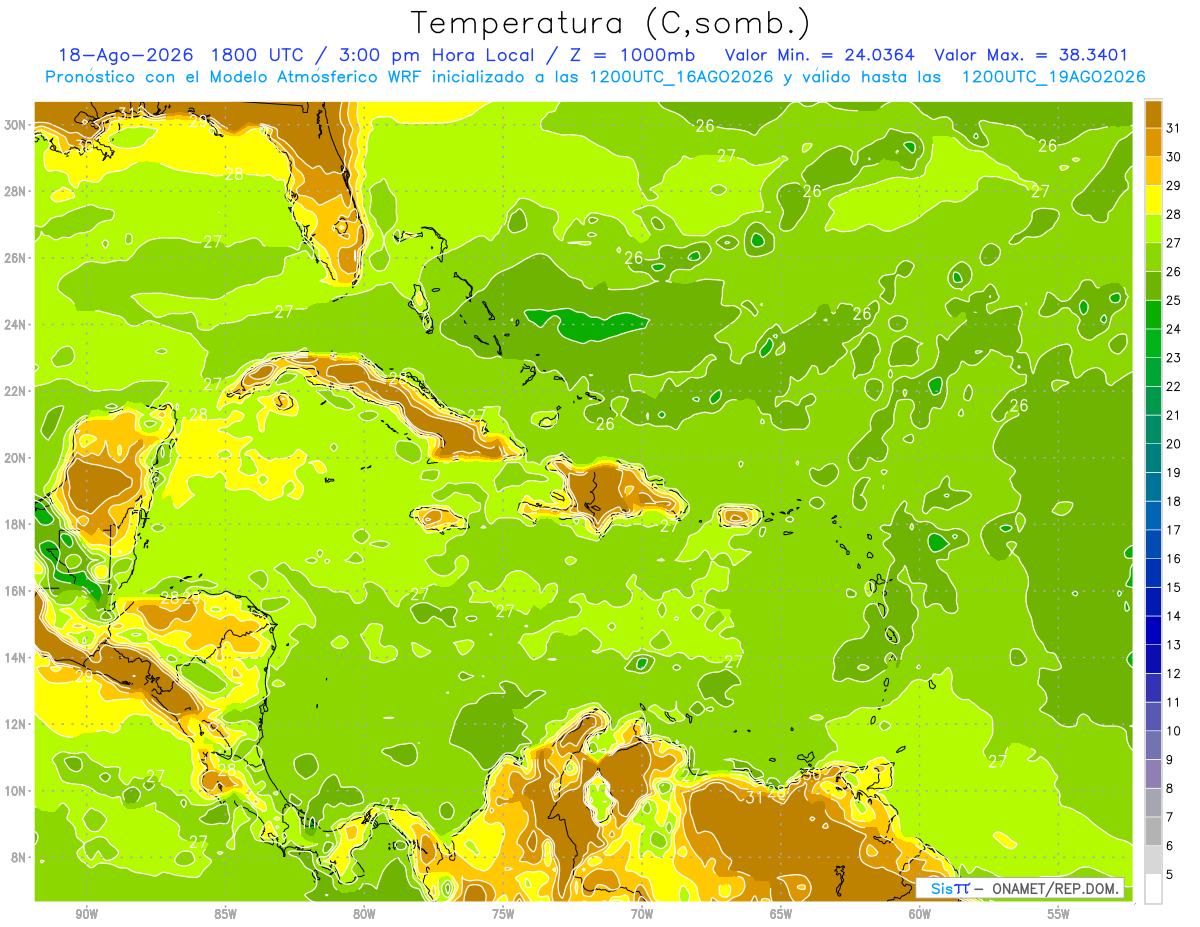The width and height of the screenshot is (1200, 927).
Task: Click the legend value label '13'
Action: (x=1173, y=644)
